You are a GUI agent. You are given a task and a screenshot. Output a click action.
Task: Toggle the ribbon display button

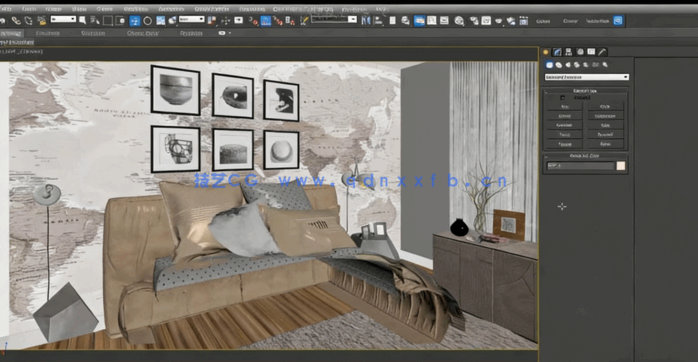point(419,20)
